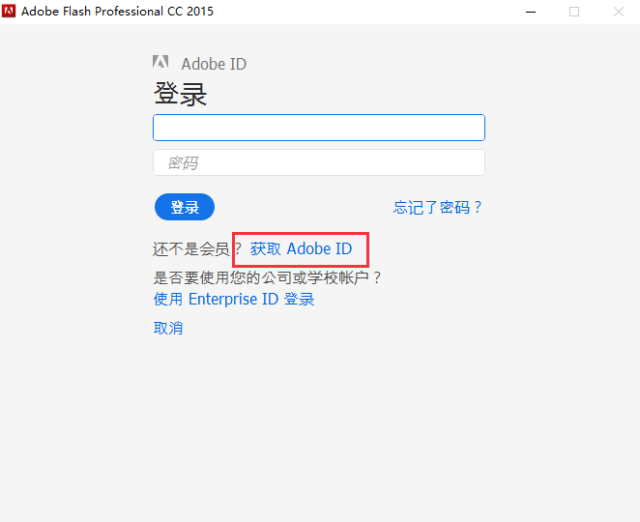Focus the Adobe ID email input field
640x522 pixels.
point(318,127)
